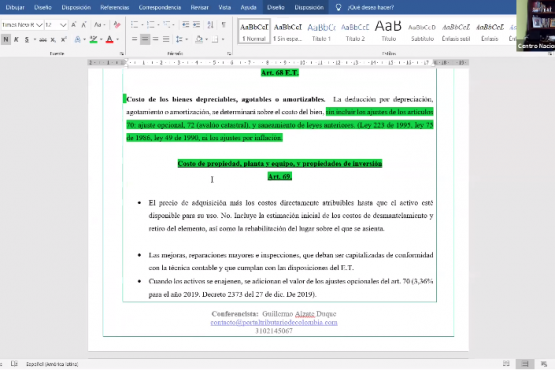Image resolution: width=555 pixels, height=370 pixels.
Task: Switch to the Correspondencia tab
Action: pyautogui.click(x=160, y=7)
